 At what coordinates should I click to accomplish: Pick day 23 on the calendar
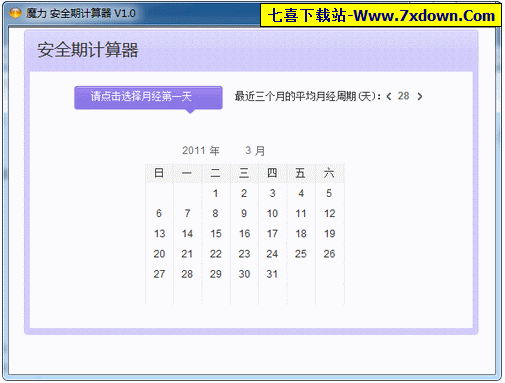(244, 254)
